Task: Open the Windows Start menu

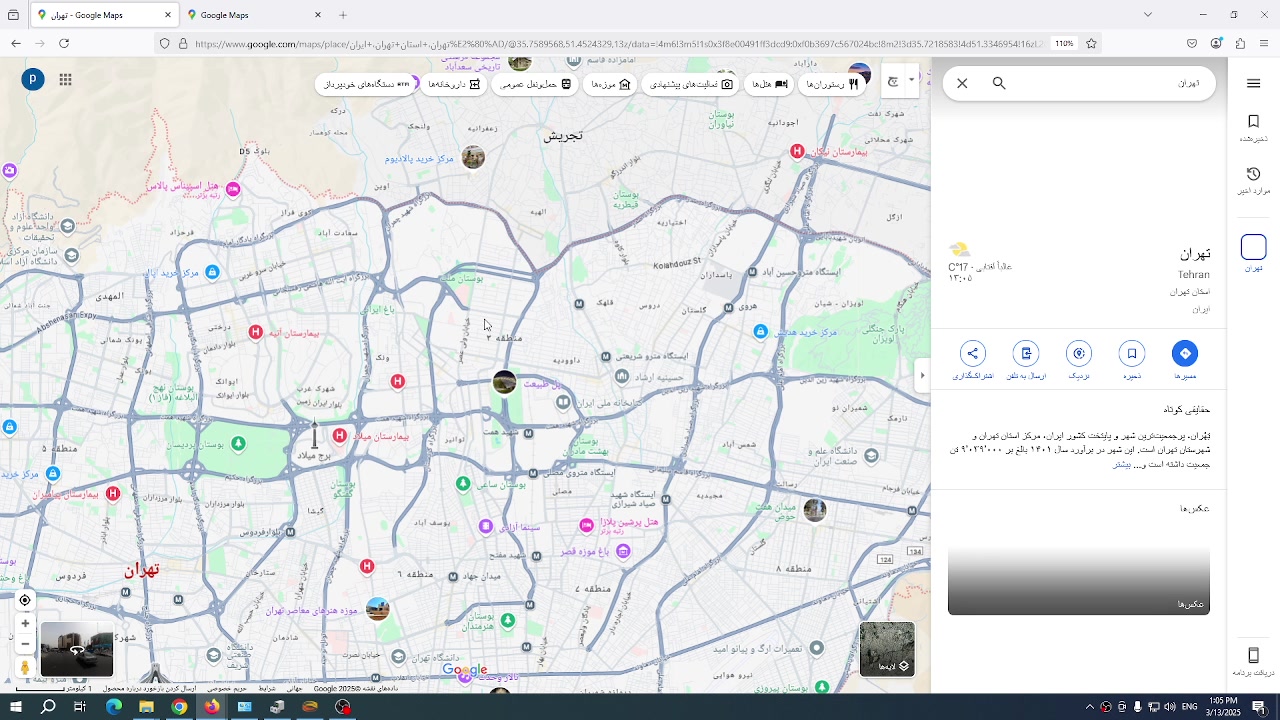Action: point(16,707)
